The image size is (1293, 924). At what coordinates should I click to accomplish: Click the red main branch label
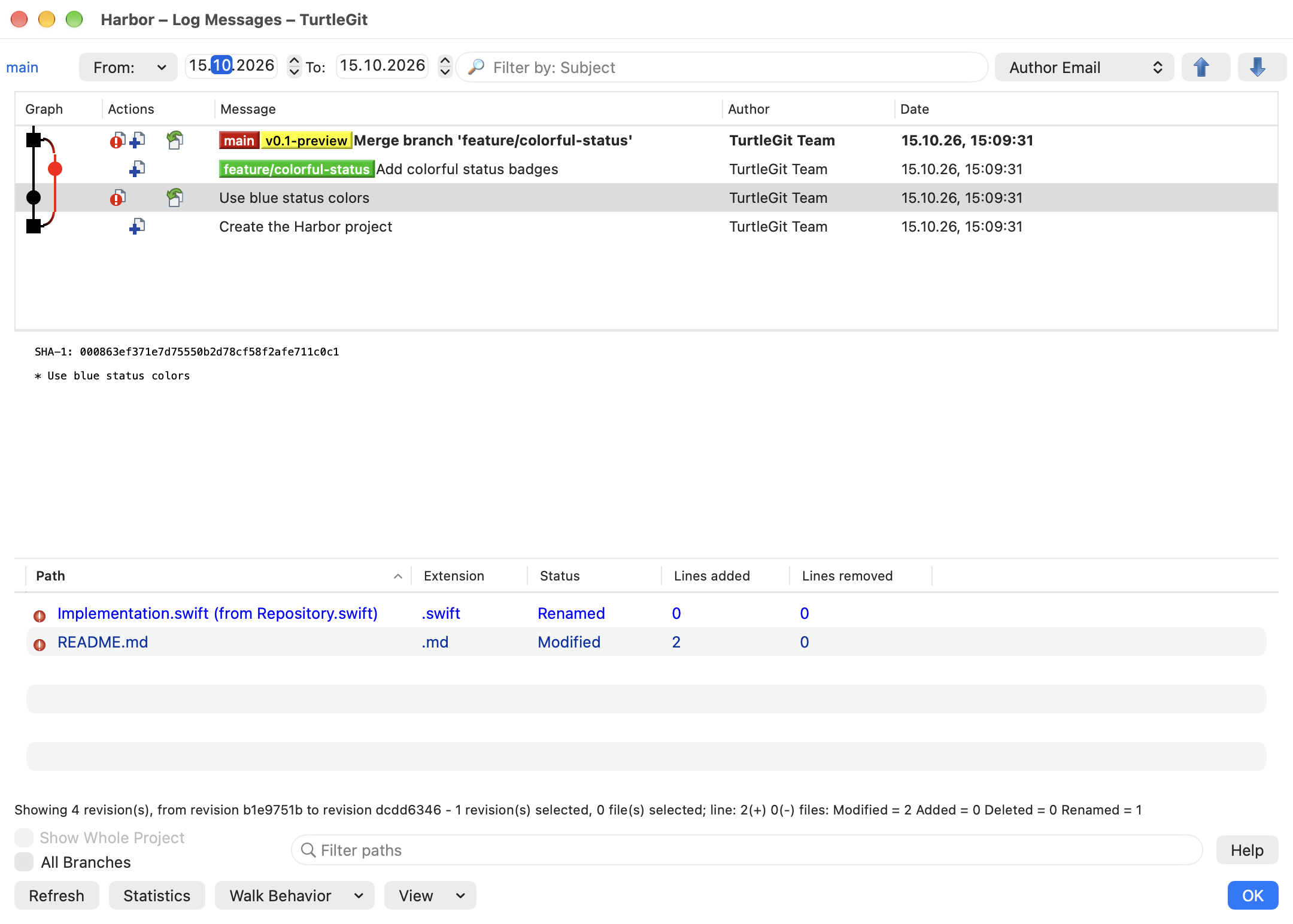(x=239, y=141)
